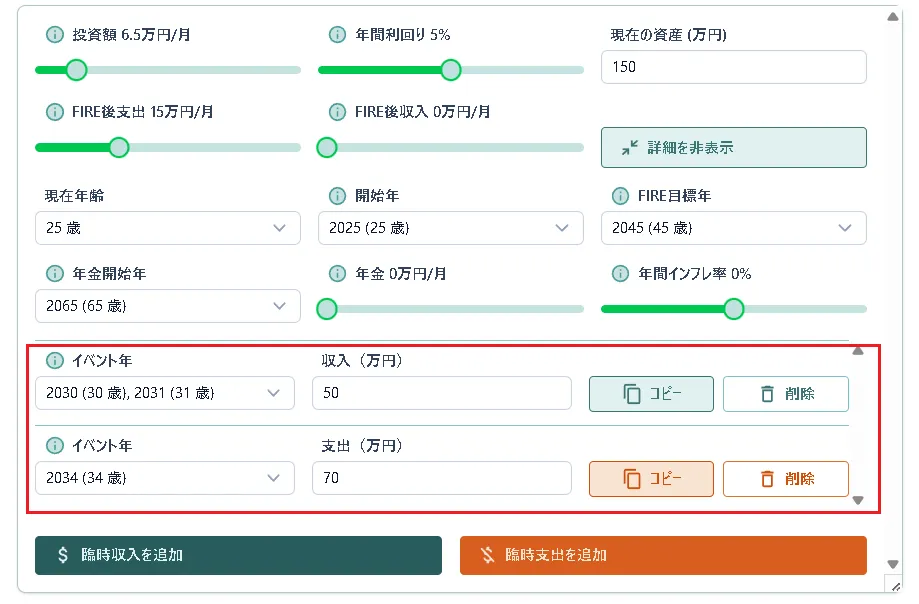Click 臨時収入を追加 button
The width and height of the screenshot is (919, 604).
239,555
